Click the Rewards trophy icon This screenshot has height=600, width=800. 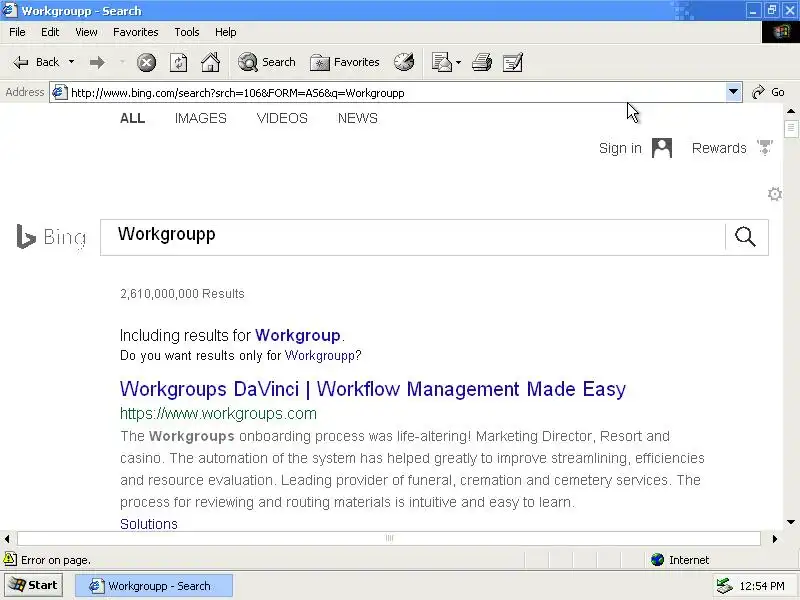click(765, 148)
